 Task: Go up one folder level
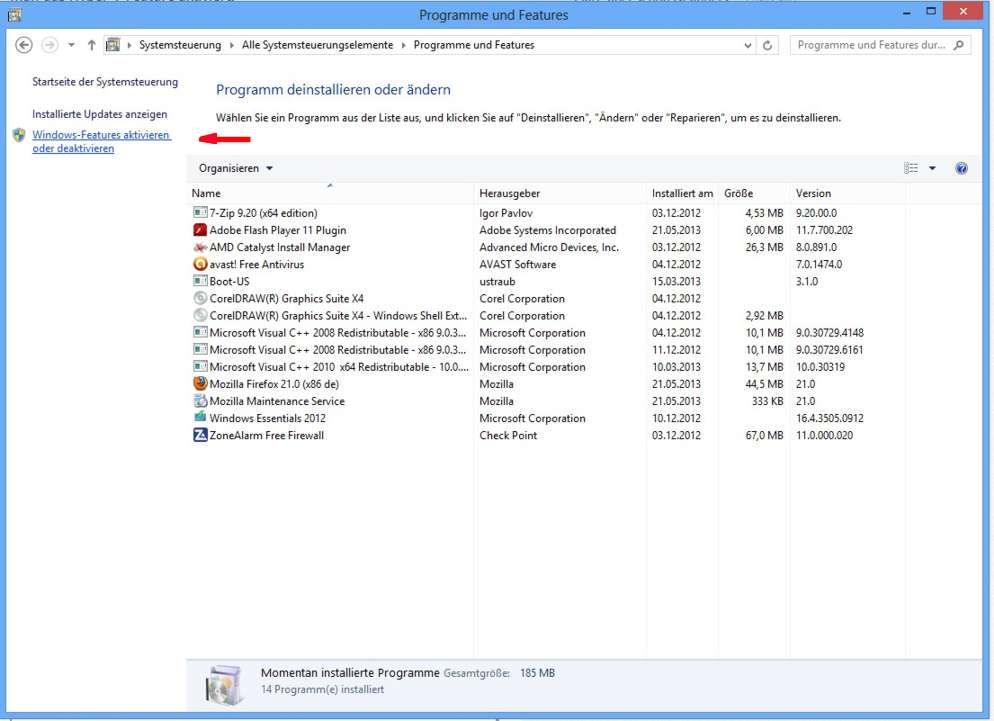pyautogui.click(x=91, y=45)
